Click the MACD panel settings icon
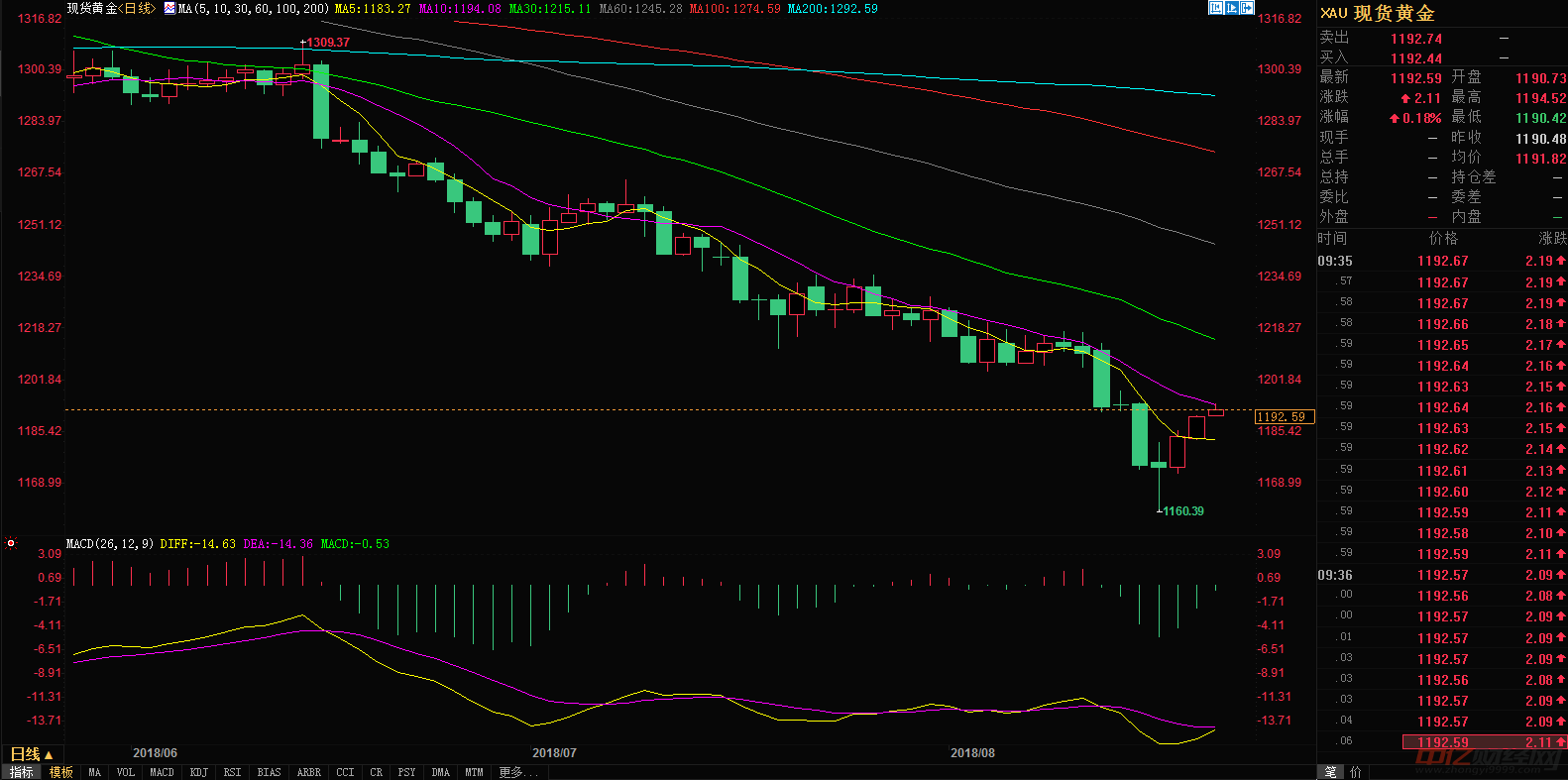This screenshot has height=780, width=1568. pyautogui.click(x=11, y=543)
